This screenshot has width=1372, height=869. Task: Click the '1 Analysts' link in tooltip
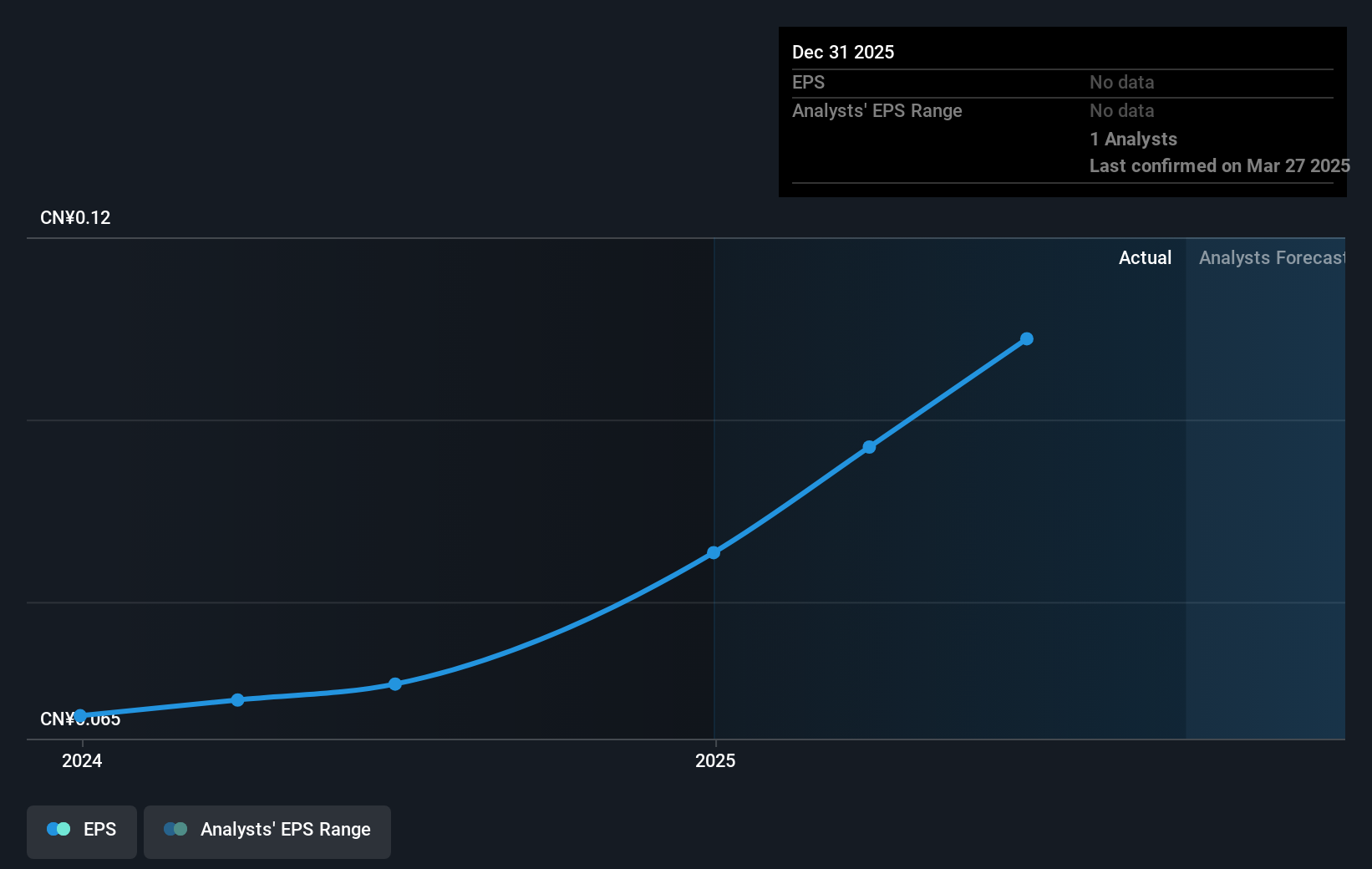click(1133, 139)
